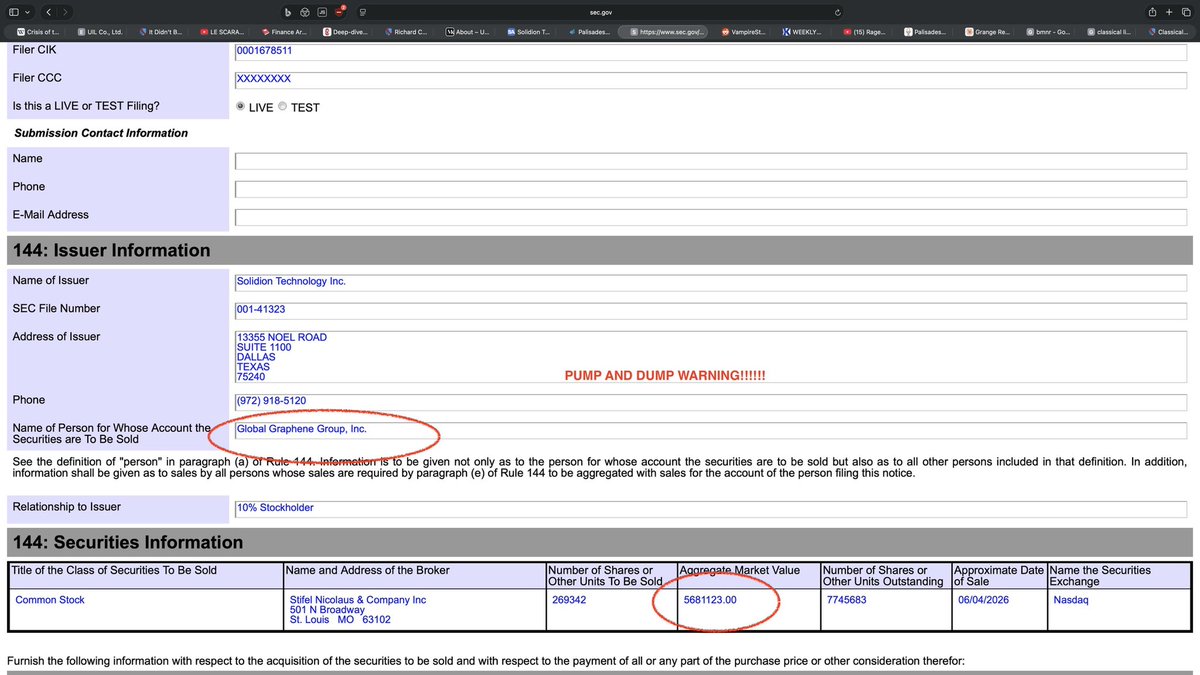Select the TEST radio button
The height and width of the screenshot is (675, 1200).
[x=283, y=106]
